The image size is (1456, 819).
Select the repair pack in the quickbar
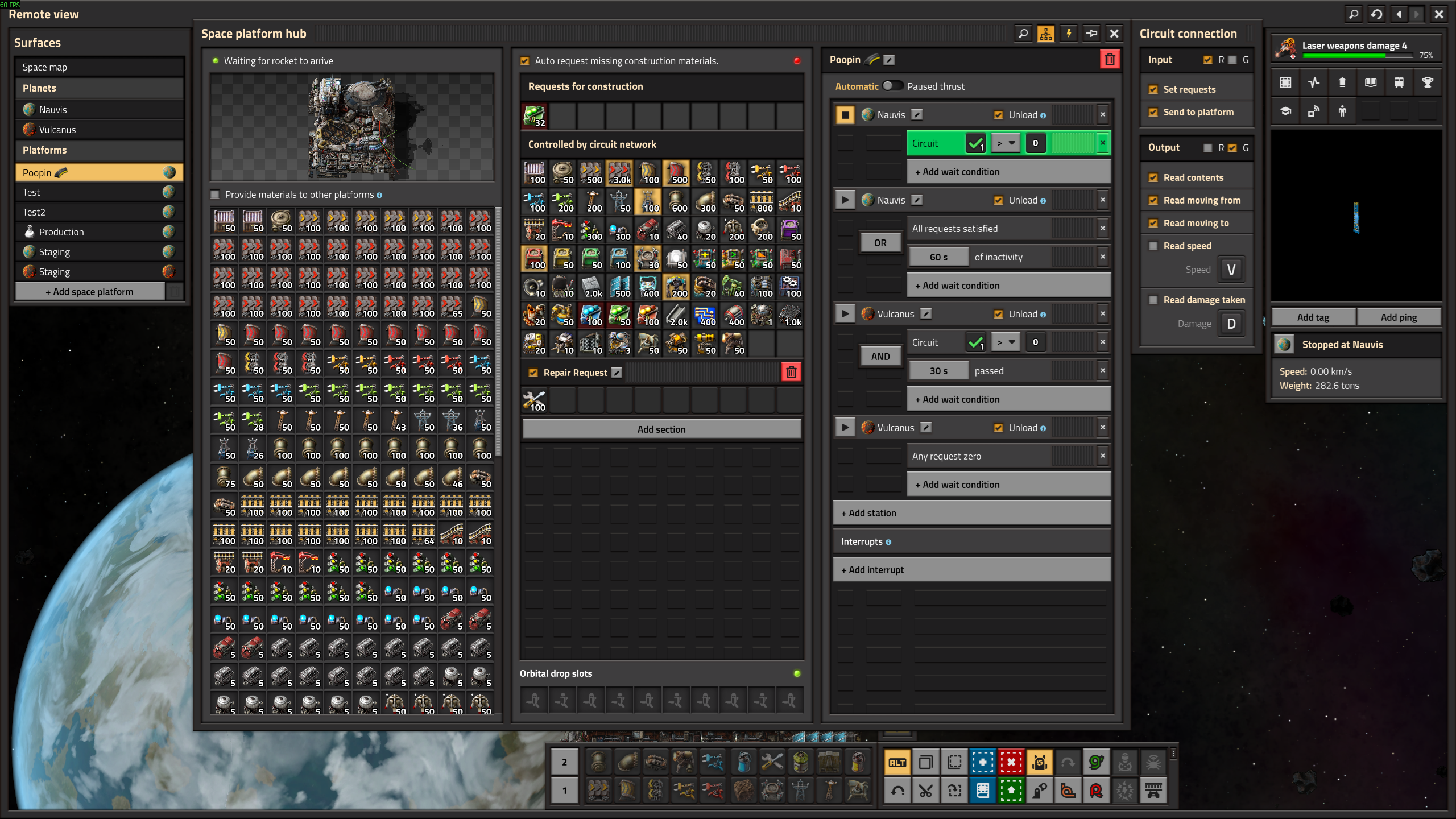coord(772,762)
